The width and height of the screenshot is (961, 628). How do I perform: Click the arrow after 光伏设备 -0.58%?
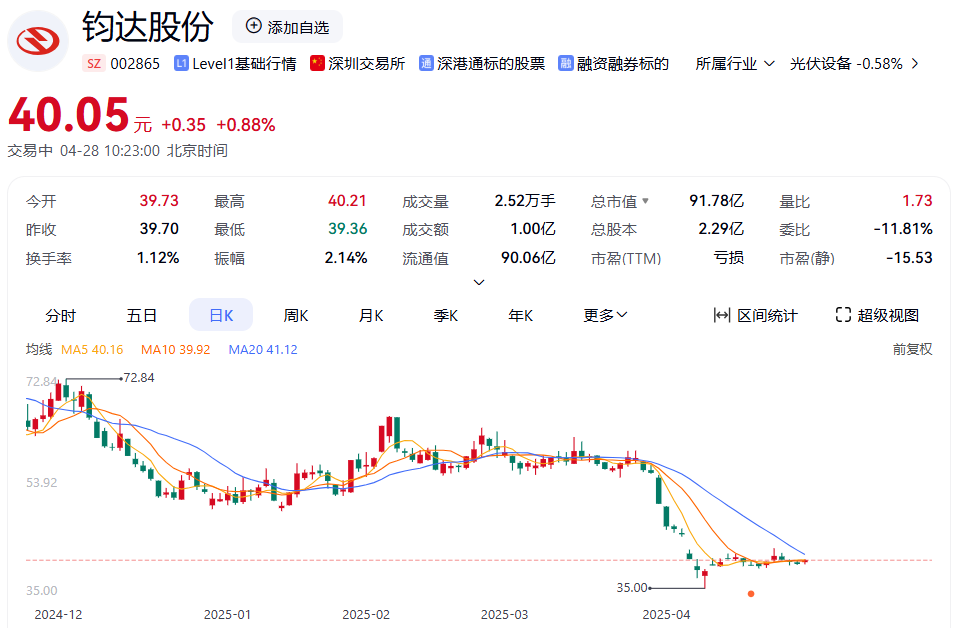pyautogui.click(x=915, y=64)
